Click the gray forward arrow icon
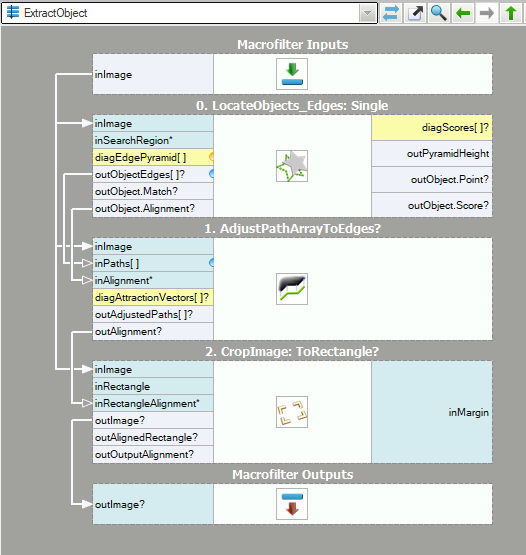Screen dimensions: 526x555 click(487, 13)
